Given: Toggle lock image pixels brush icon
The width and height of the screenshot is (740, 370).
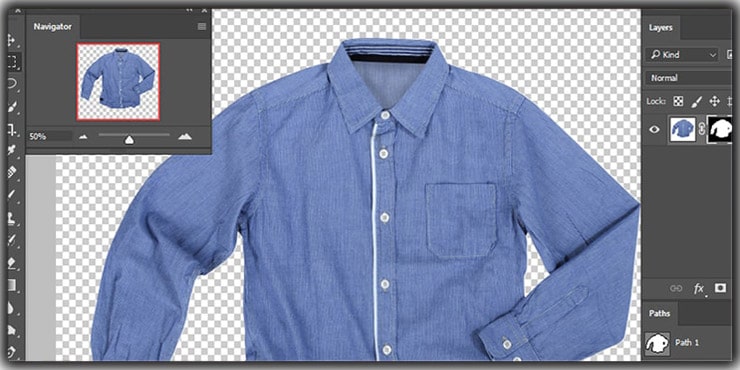Looking at the screenshot, I should [697, 101].
